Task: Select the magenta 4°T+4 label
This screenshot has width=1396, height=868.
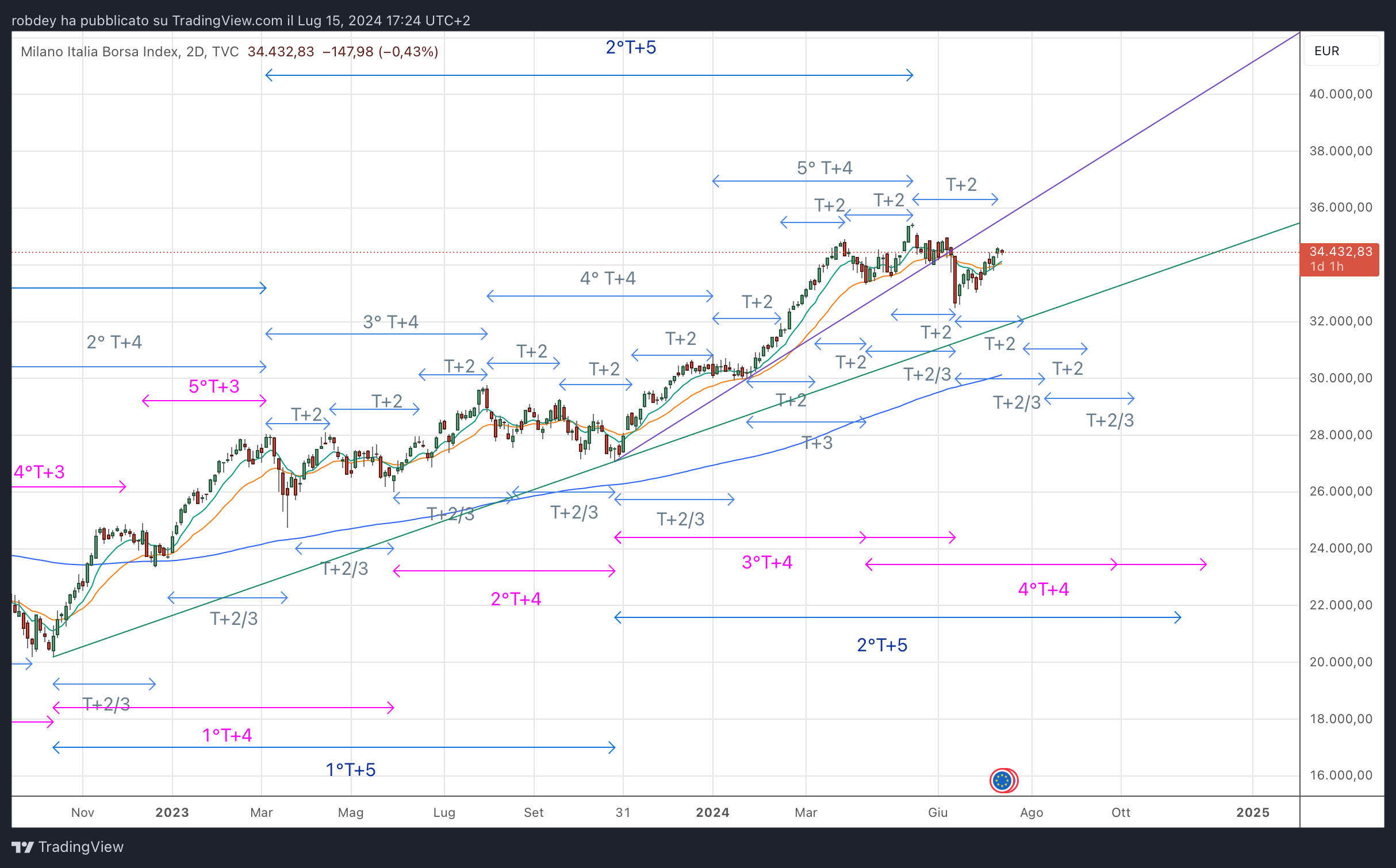Action: [x=1044, y=589]
